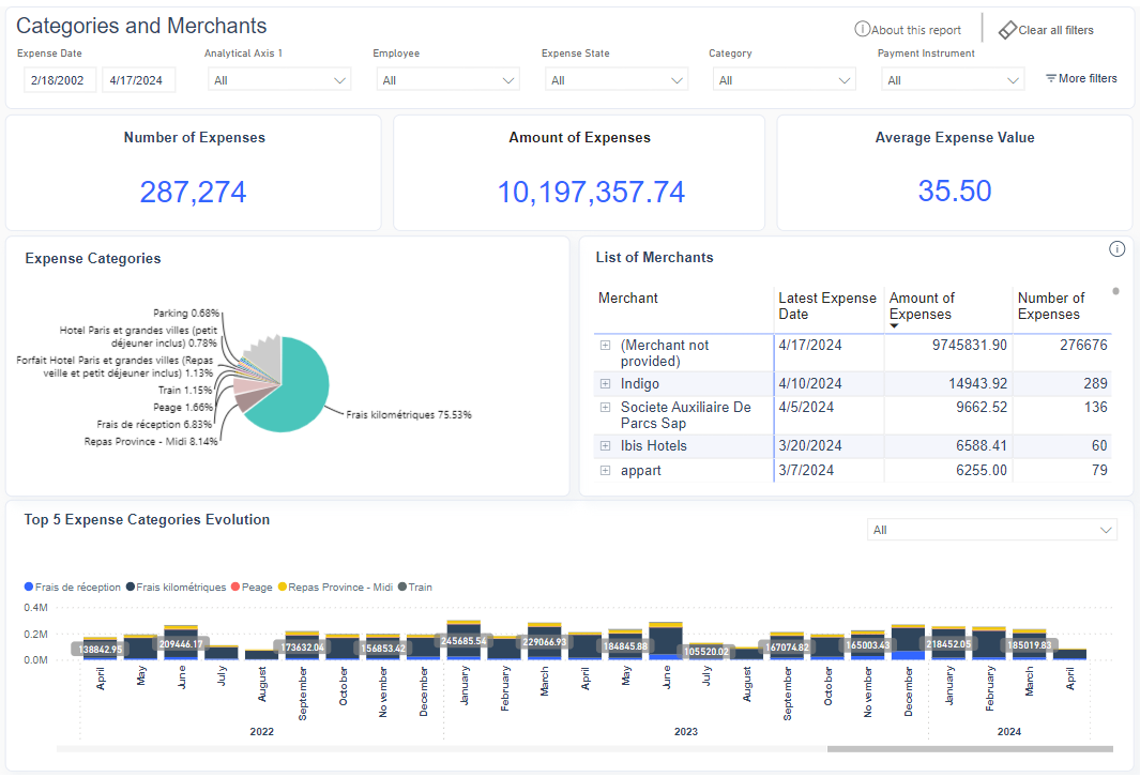This screenshot has width=1140, height=777.
Task: Click the appart amount 6255.00
Action: [x=982, y=470]
